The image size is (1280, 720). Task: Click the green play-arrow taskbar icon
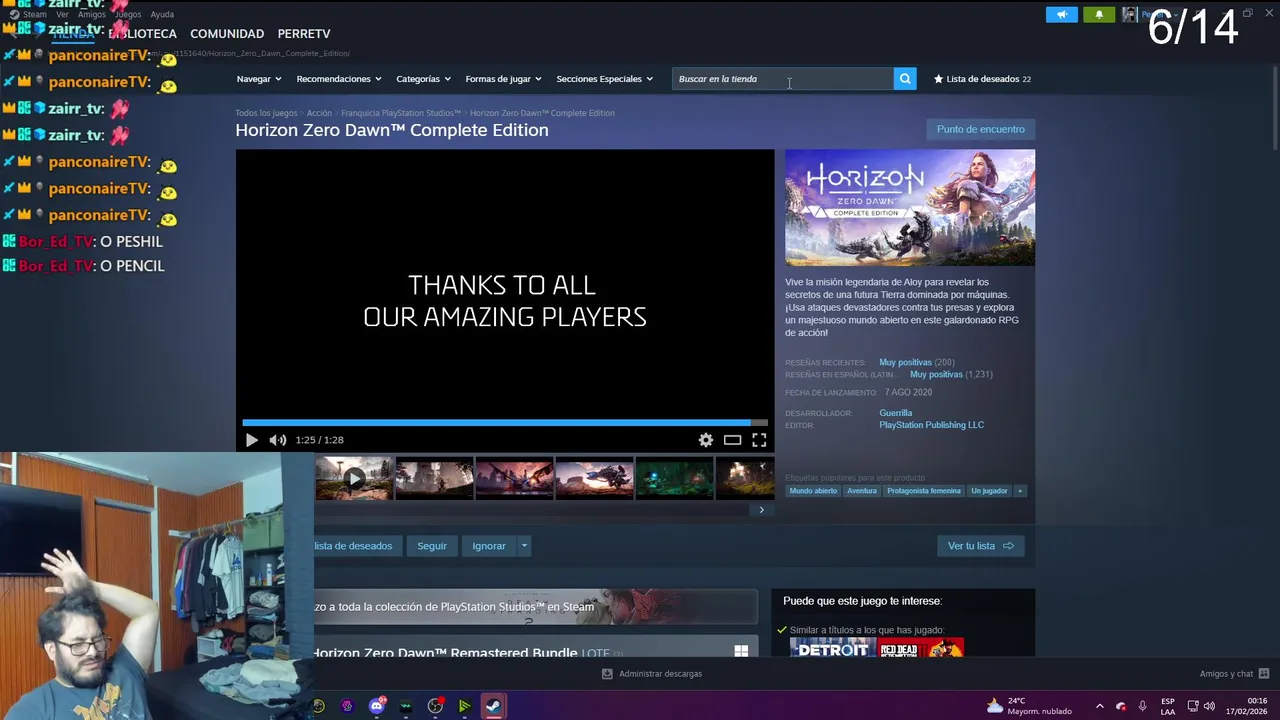464,706
